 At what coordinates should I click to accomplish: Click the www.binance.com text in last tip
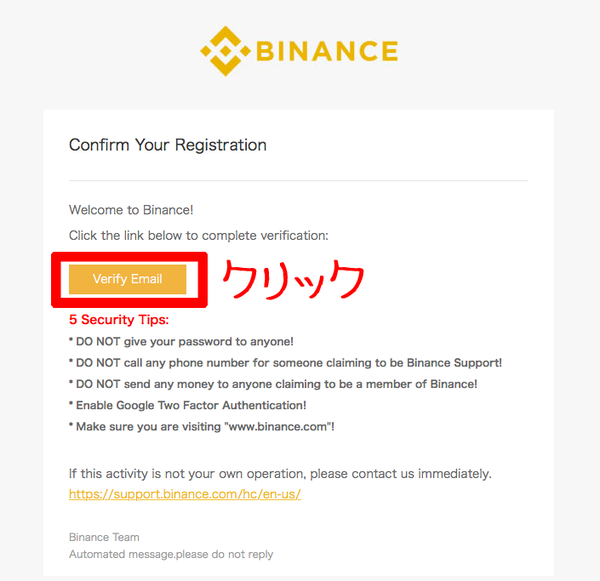point(280,426)
